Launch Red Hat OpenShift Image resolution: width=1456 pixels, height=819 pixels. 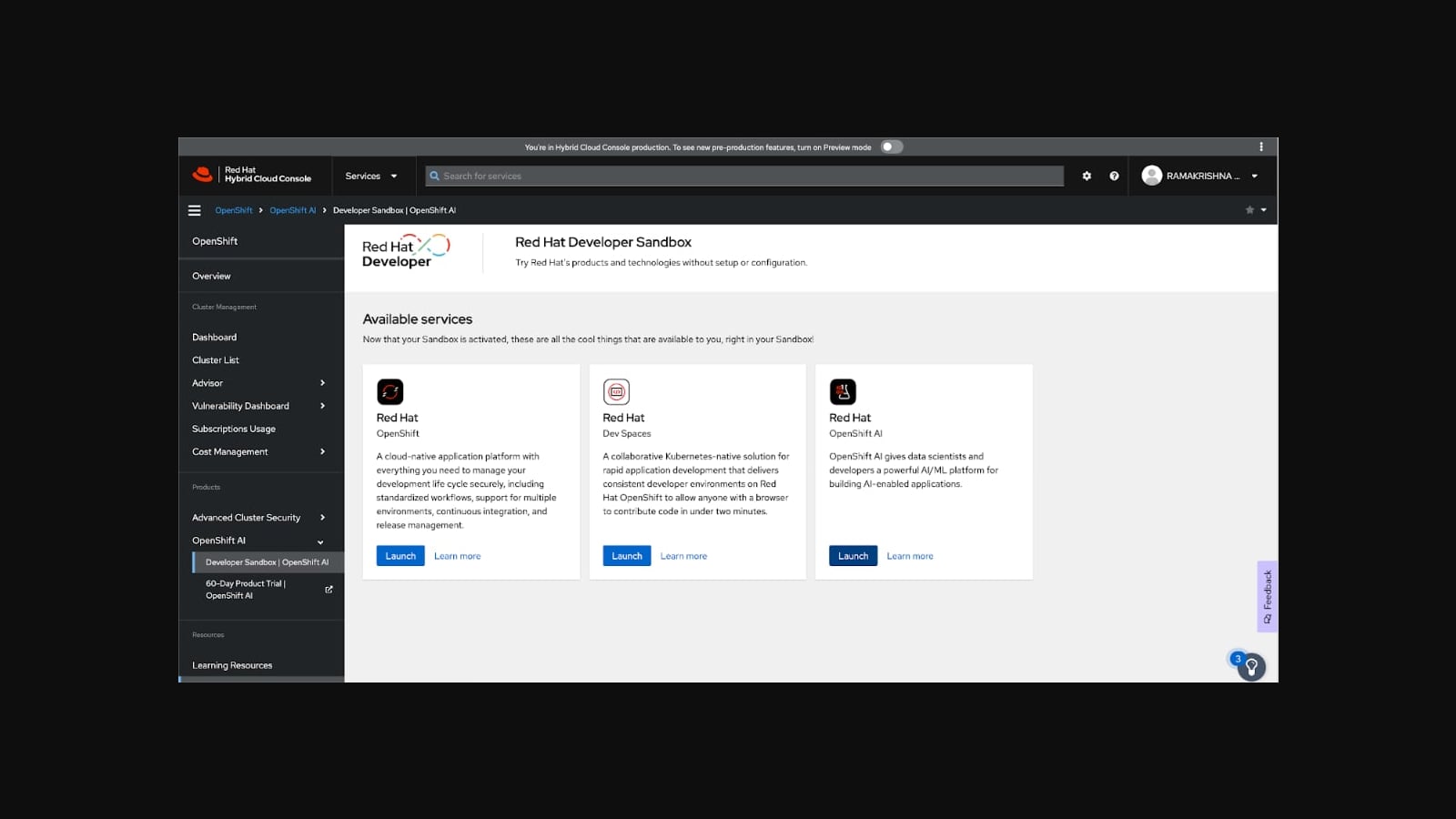[400, 555]
